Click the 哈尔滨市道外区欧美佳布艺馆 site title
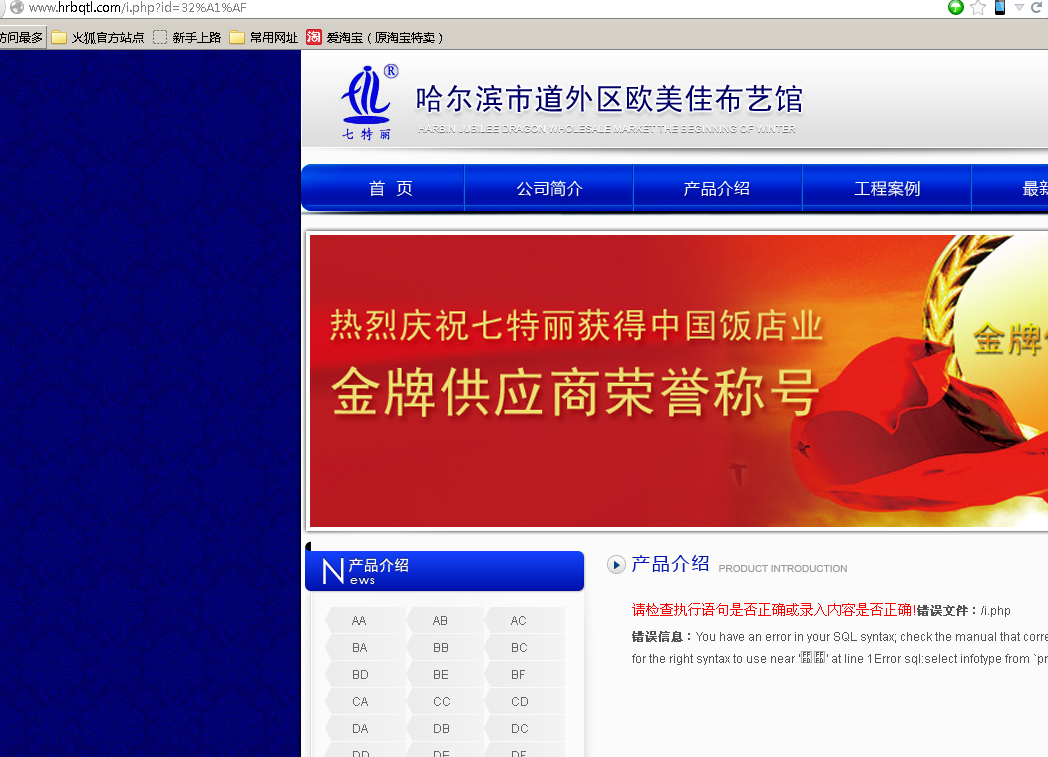Image resolution: width=1048 pixels, height=757 pixels. coord(609,99)
